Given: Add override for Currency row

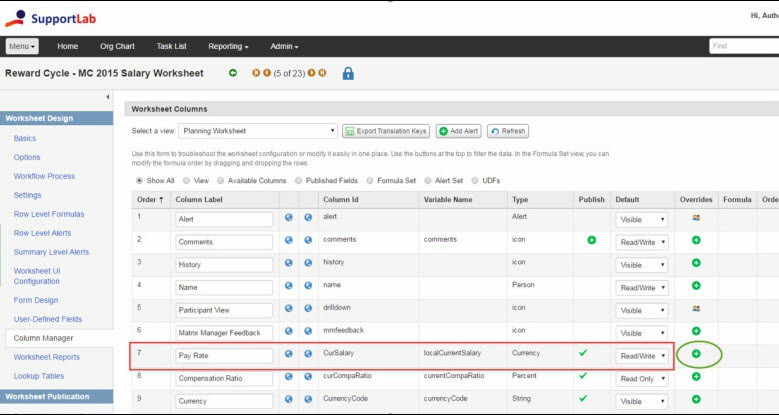Looking at the screenshot, I should [696, 399].
